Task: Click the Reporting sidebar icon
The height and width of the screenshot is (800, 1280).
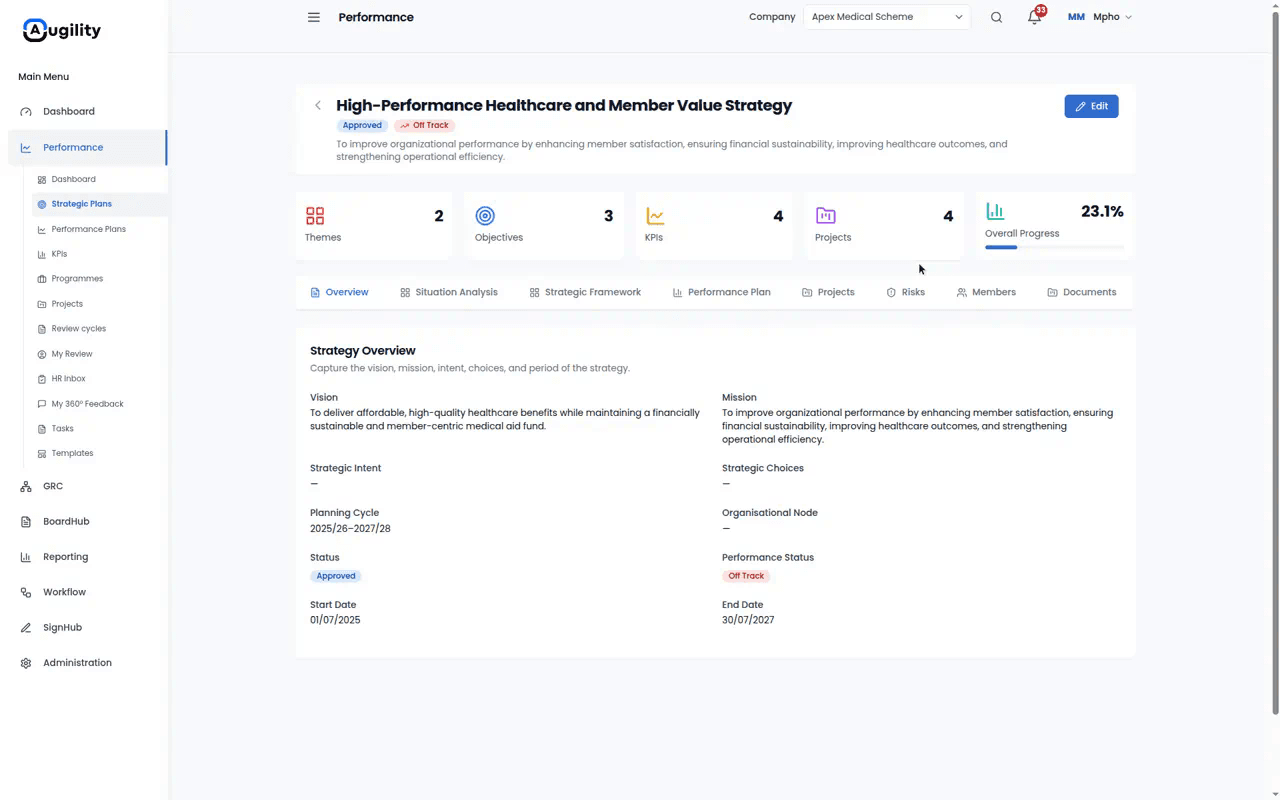Action: [x=26, y=557]
